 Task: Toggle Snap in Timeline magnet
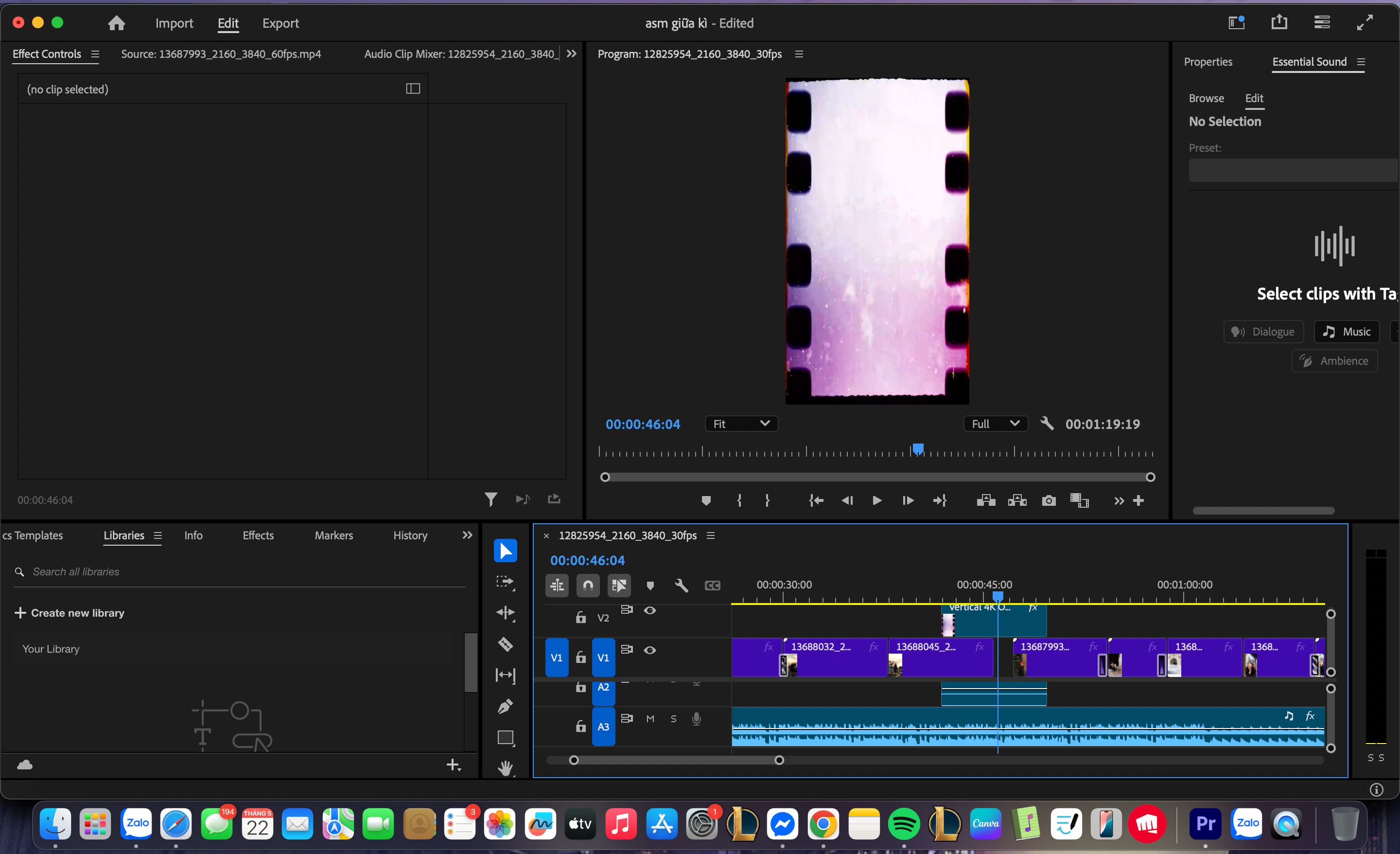(588, 585)
